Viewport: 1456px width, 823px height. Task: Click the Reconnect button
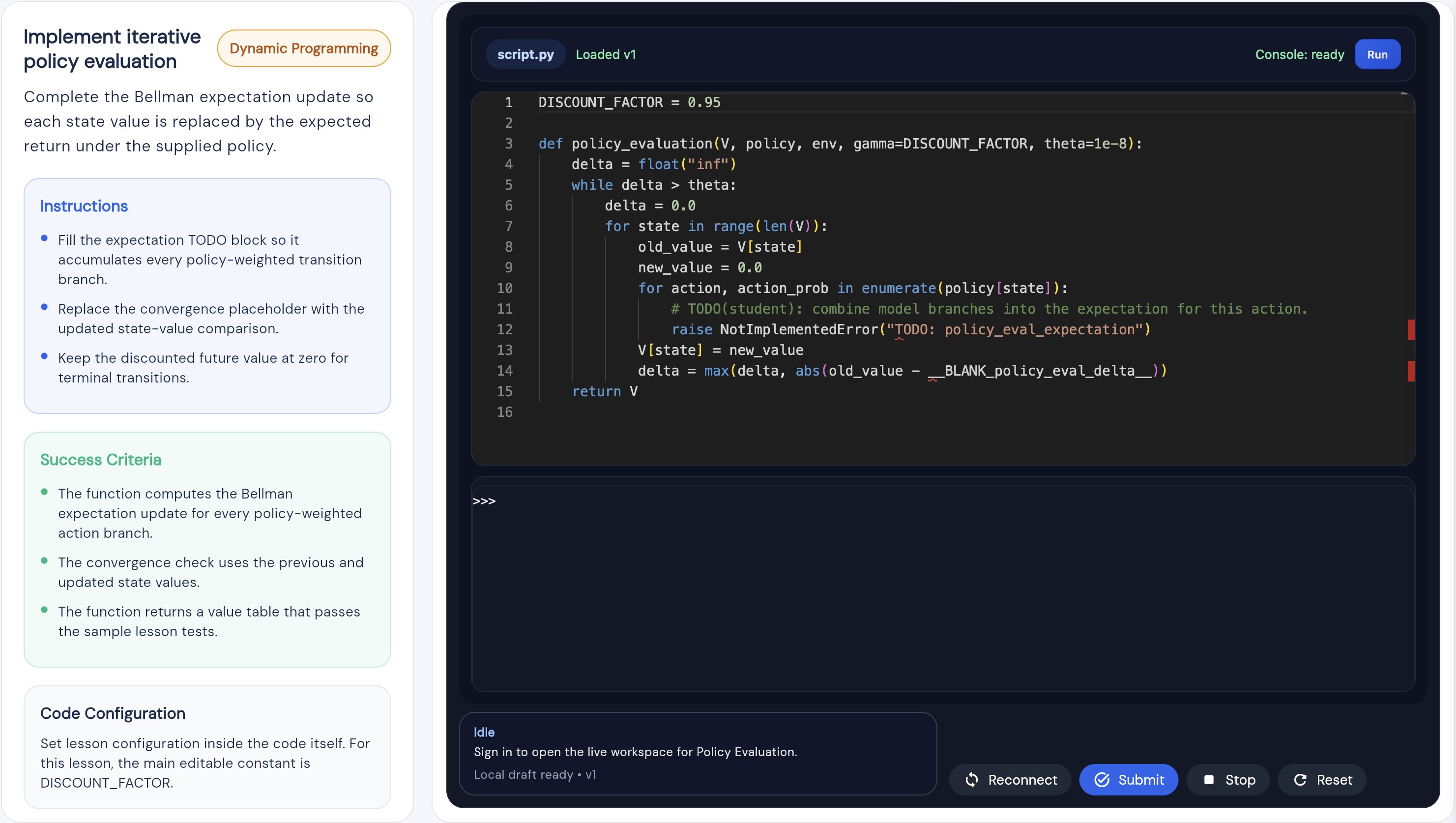1010,779
